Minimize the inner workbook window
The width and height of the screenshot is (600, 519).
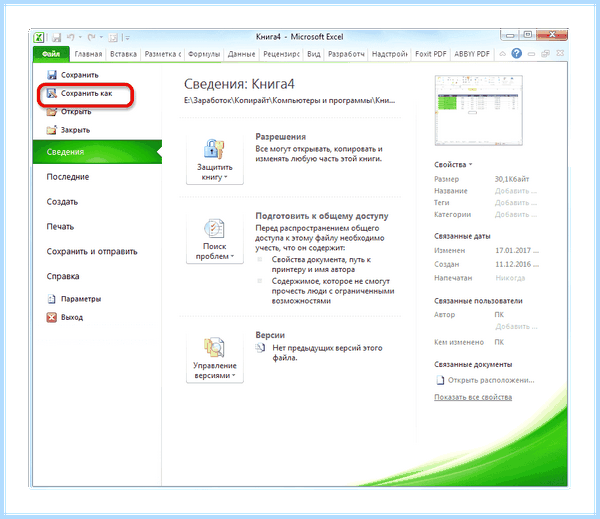[x=531, y=54]
